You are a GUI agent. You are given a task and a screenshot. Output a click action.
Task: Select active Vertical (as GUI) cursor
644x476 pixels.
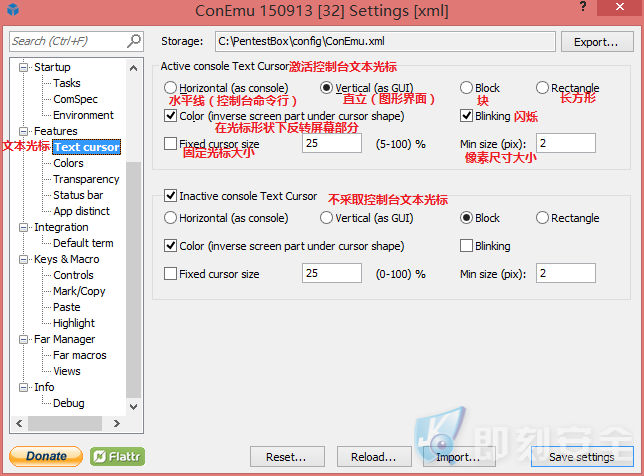[x=326, y=88]
